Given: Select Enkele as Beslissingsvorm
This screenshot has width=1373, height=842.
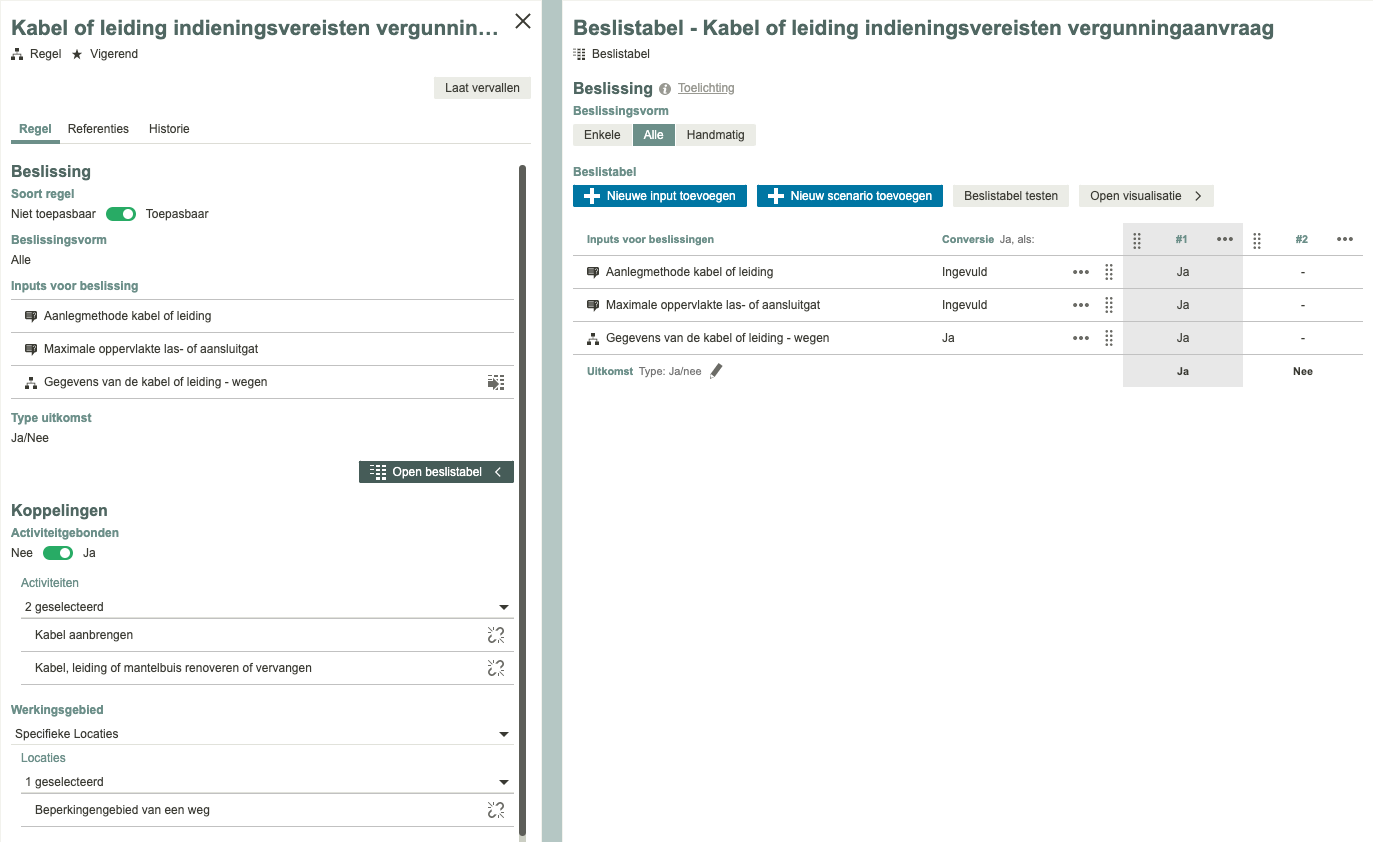Looking at the screenshot, I should [602, 135].
